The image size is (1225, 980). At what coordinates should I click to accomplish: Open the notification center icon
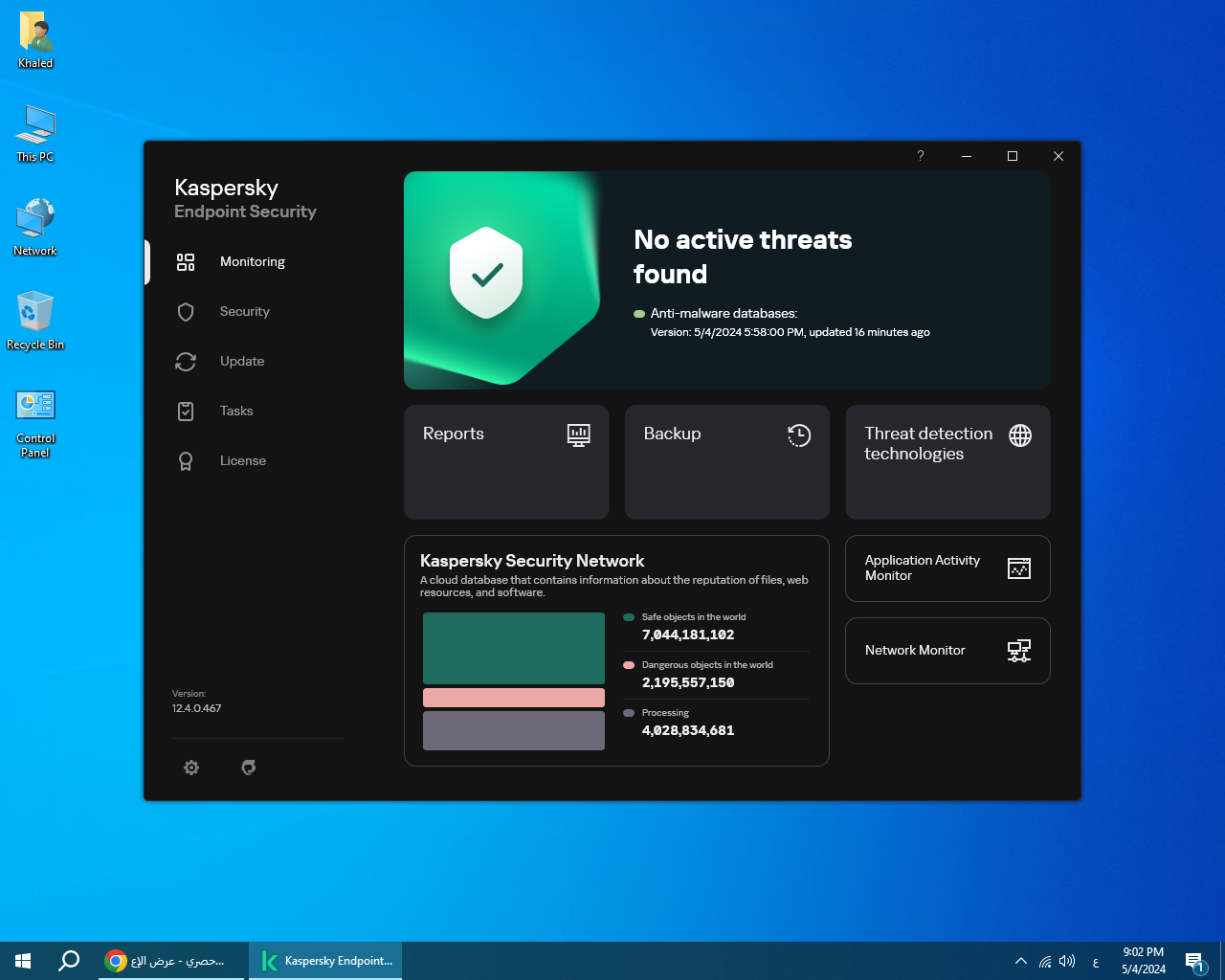coord(1194,961)
